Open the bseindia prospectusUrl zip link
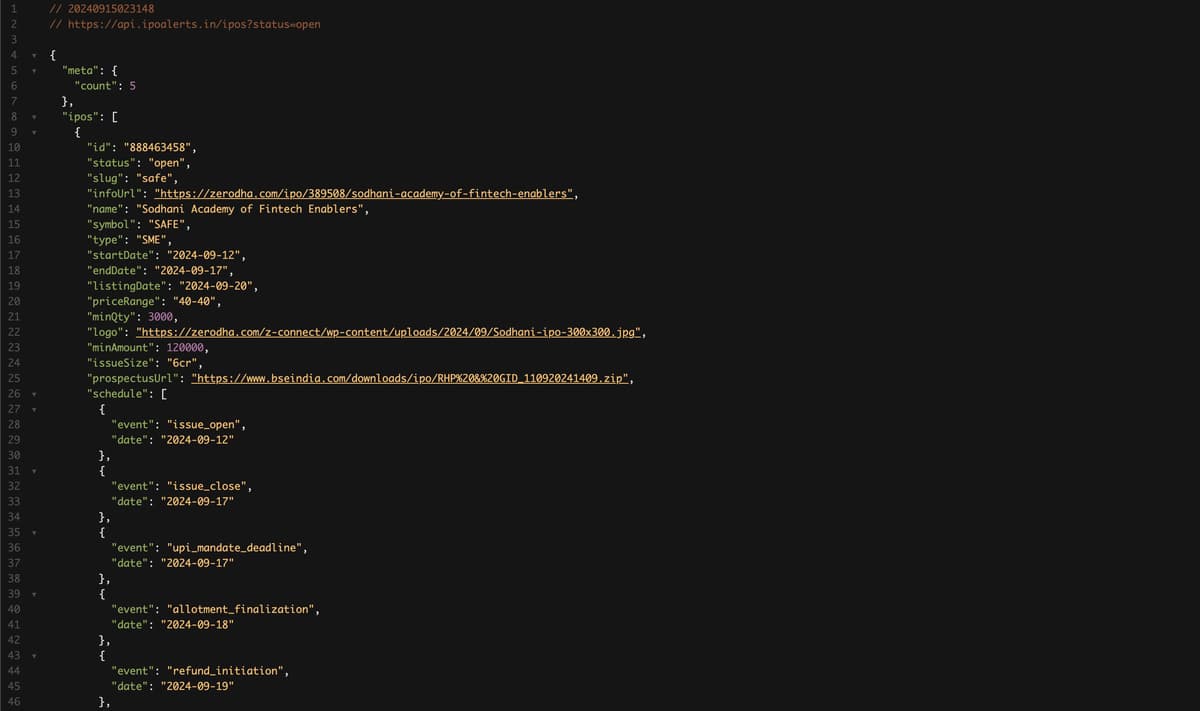 [409, 378]
